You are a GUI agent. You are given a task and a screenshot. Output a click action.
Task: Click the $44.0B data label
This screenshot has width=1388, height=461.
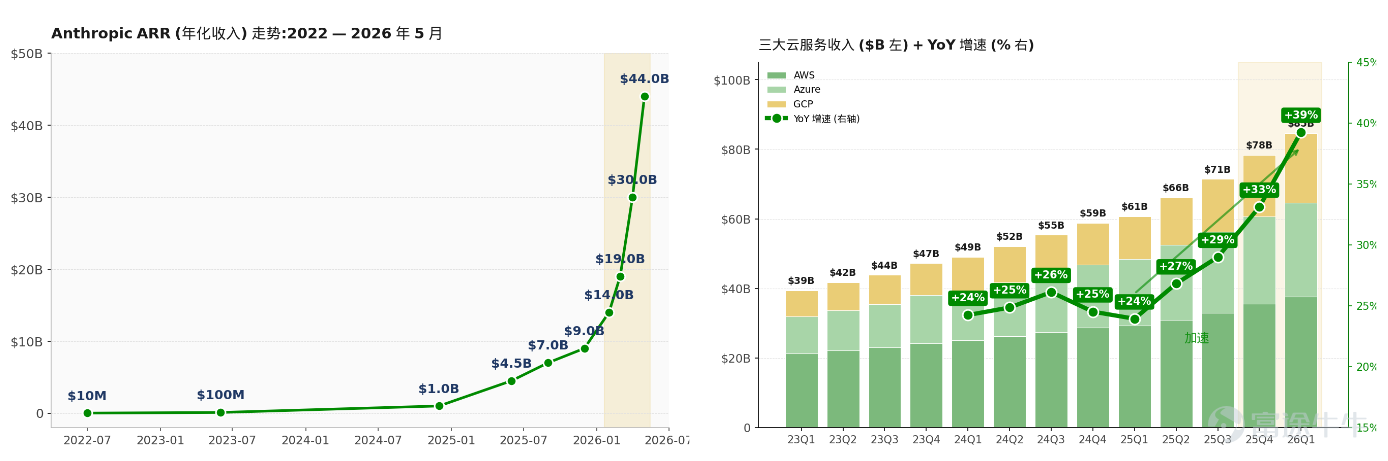click(644, 79)
